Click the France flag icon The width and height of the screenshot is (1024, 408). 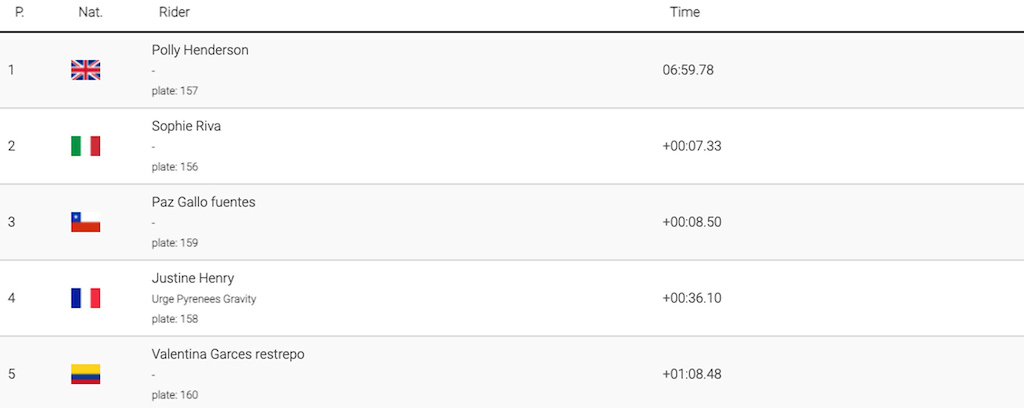(86, 298)
